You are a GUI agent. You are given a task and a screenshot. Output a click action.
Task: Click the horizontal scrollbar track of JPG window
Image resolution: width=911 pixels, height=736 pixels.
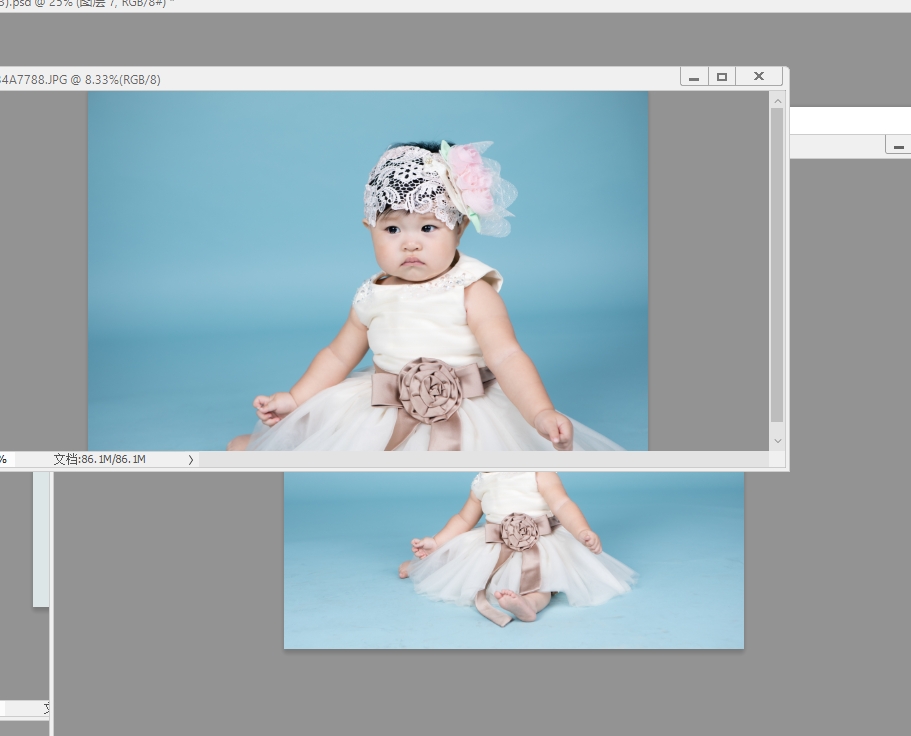[x=480, y=460]
